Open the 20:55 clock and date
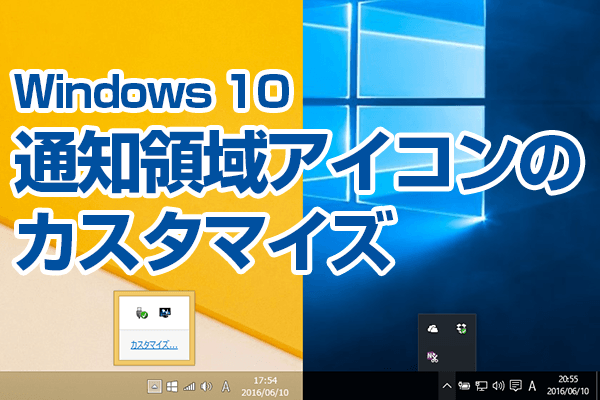 tap(568, 385)
